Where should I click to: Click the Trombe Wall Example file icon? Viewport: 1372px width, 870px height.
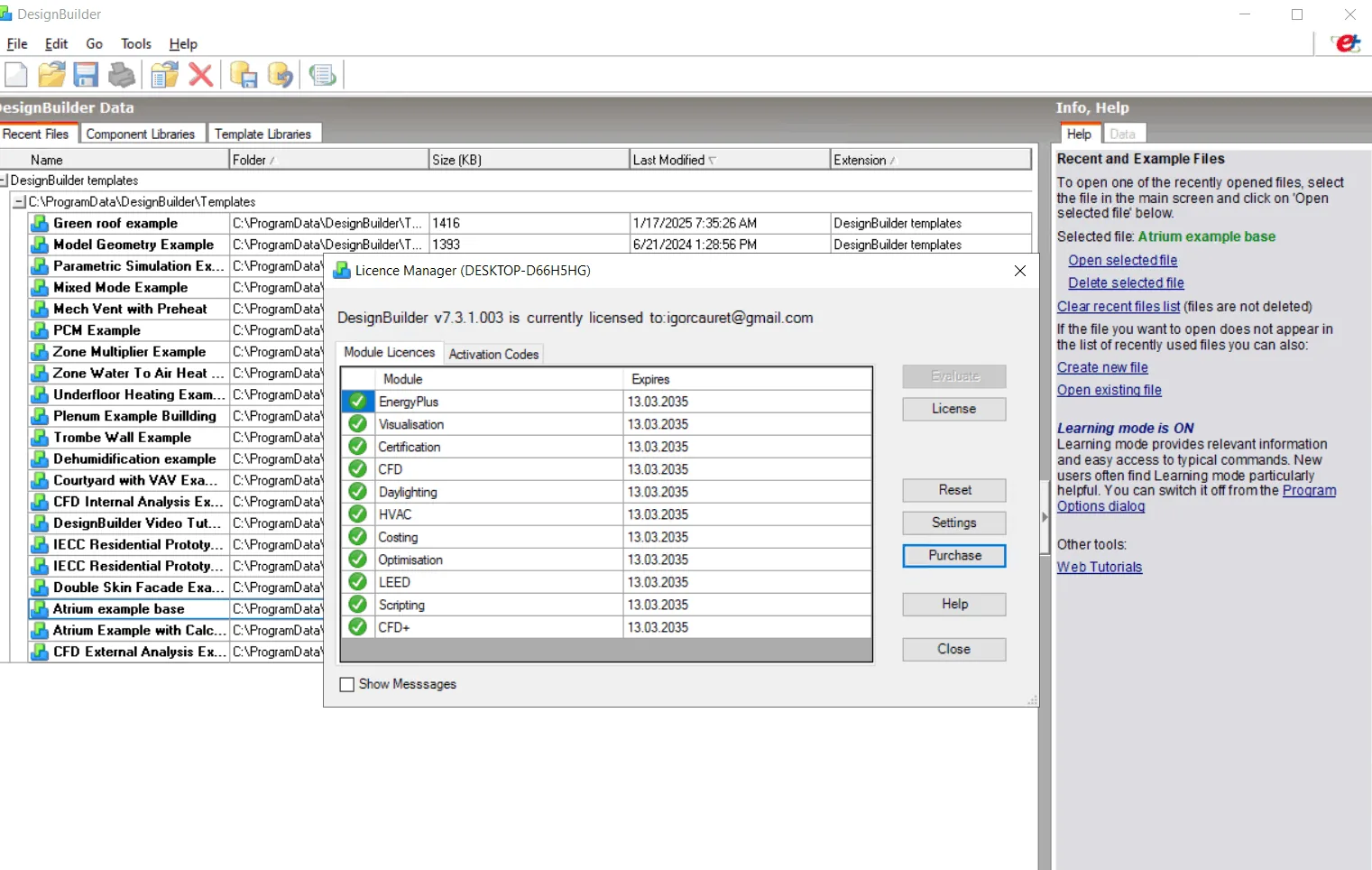click(x=40, y=438)
